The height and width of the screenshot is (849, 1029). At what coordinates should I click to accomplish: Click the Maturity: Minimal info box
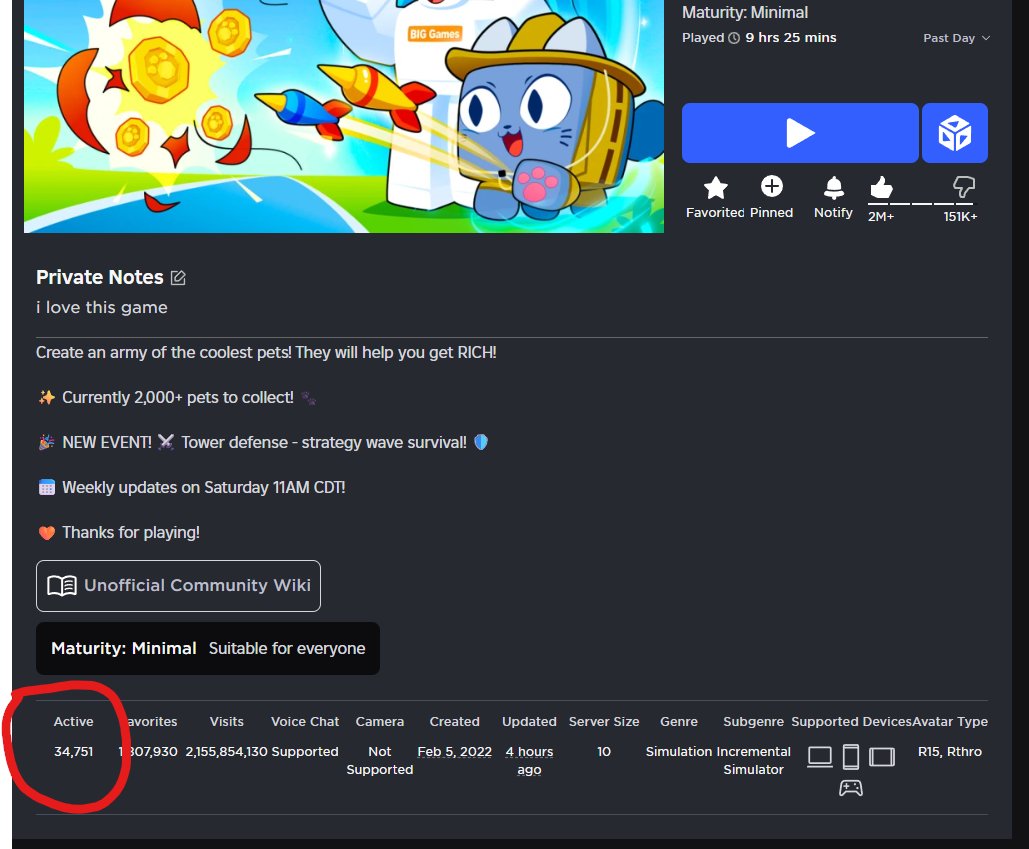point(208,648)
